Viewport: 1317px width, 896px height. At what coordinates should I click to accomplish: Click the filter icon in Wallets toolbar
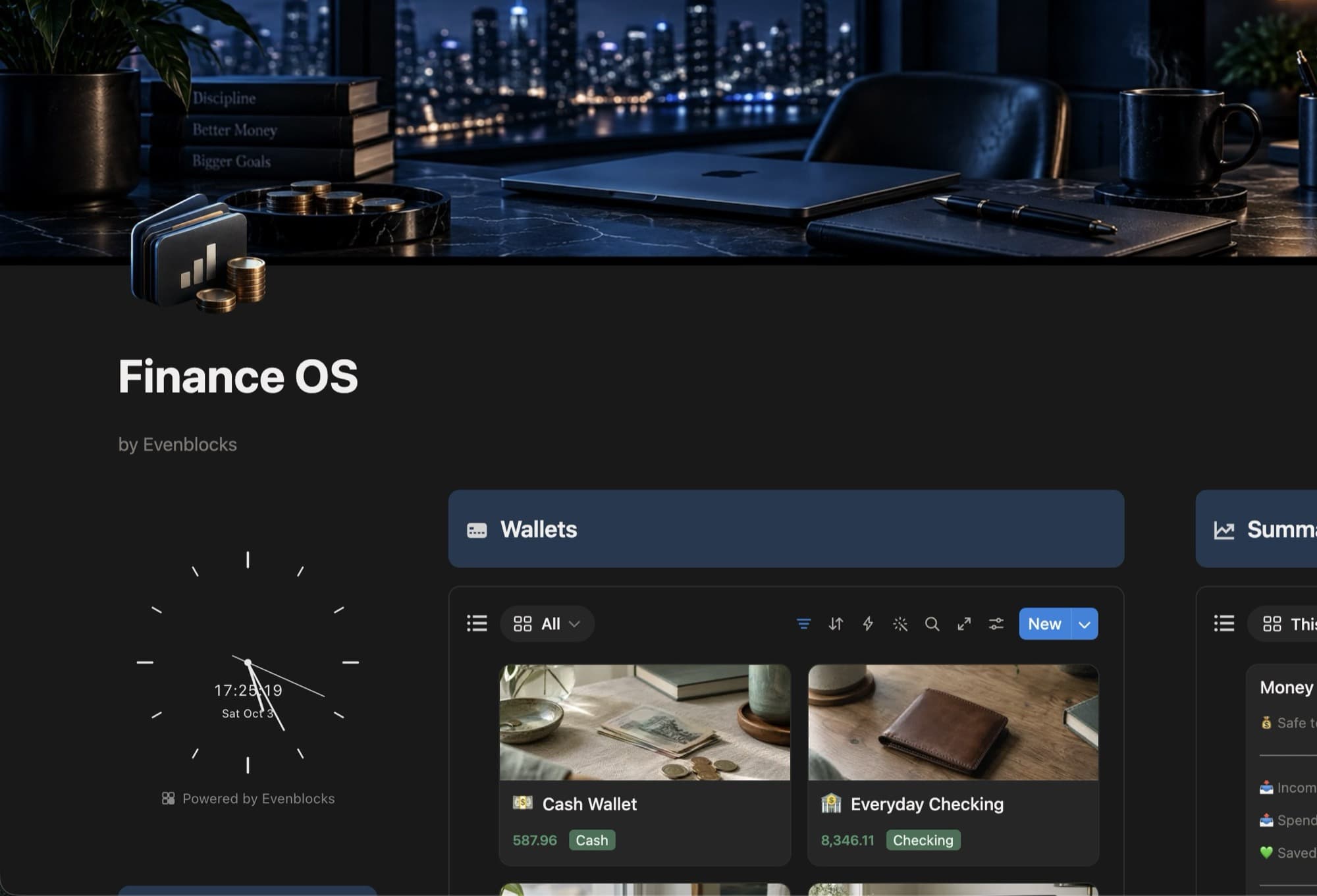click(x=803, y=623)
